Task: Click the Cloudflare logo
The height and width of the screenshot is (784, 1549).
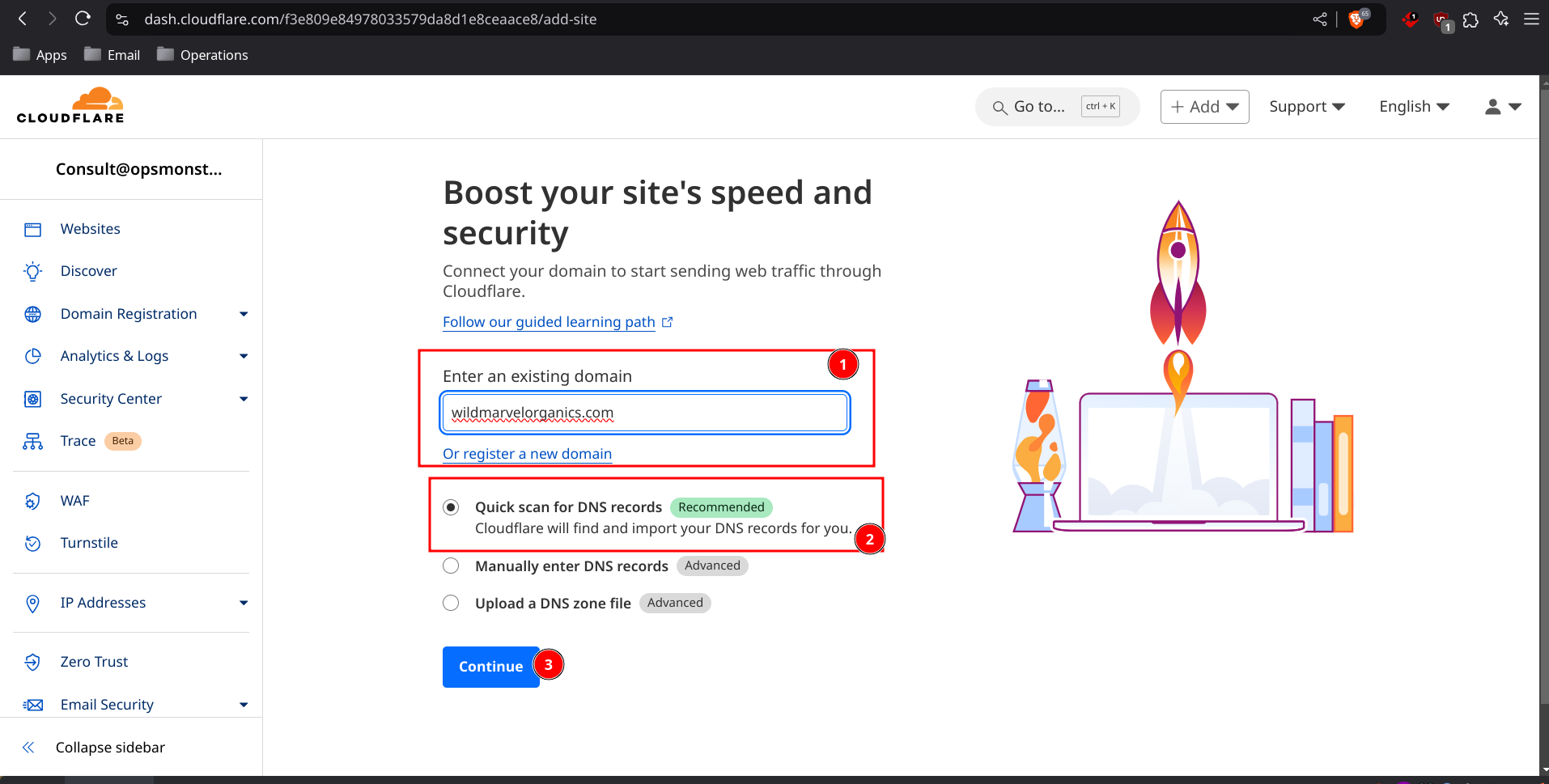Action: tap(70, 106)
